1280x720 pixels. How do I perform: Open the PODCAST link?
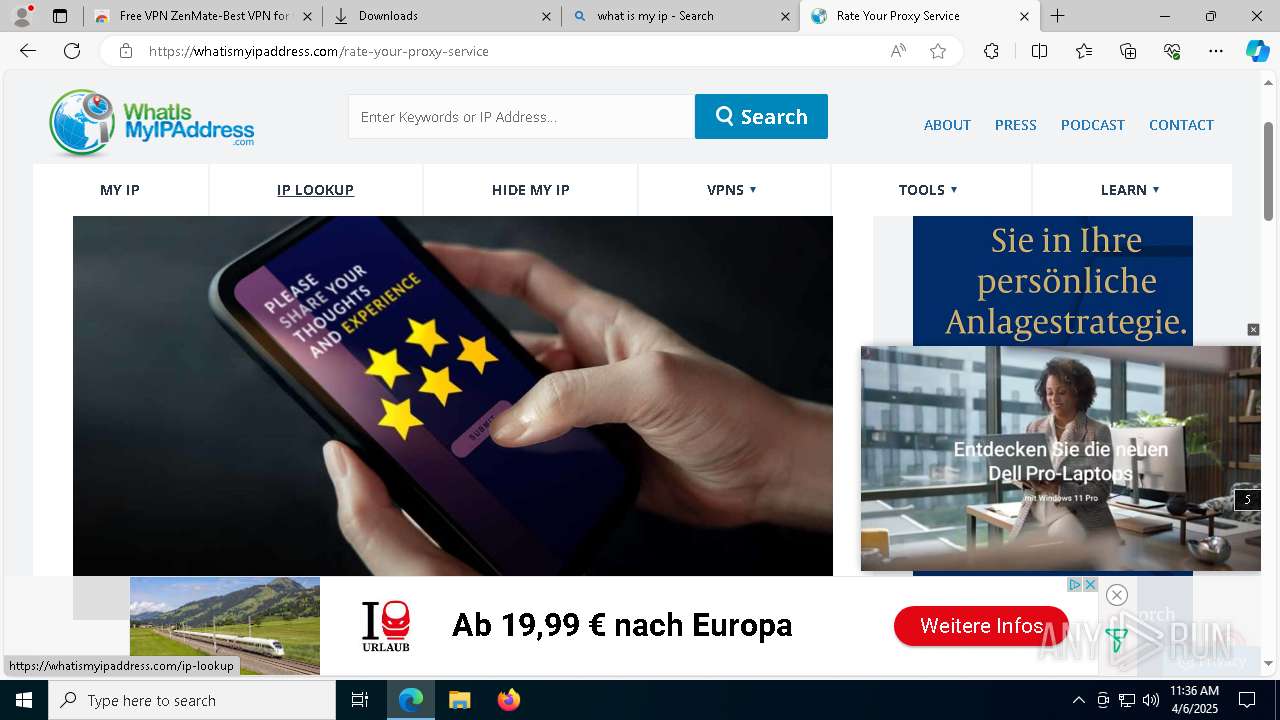click(1093, 125)
